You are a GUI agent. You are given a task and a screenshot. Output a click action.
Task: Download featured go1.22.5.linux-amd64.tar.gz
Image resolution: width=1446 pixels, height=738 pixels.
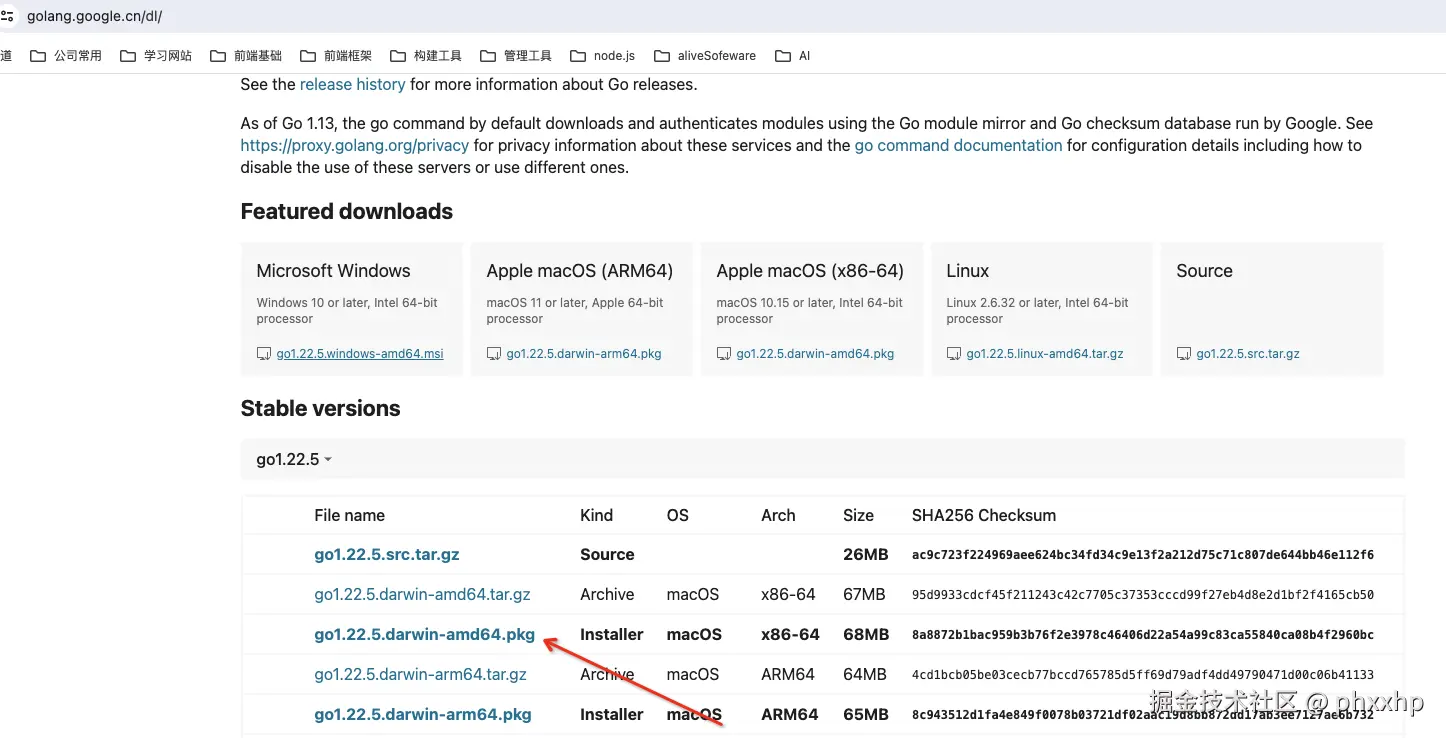[1044, 354]
